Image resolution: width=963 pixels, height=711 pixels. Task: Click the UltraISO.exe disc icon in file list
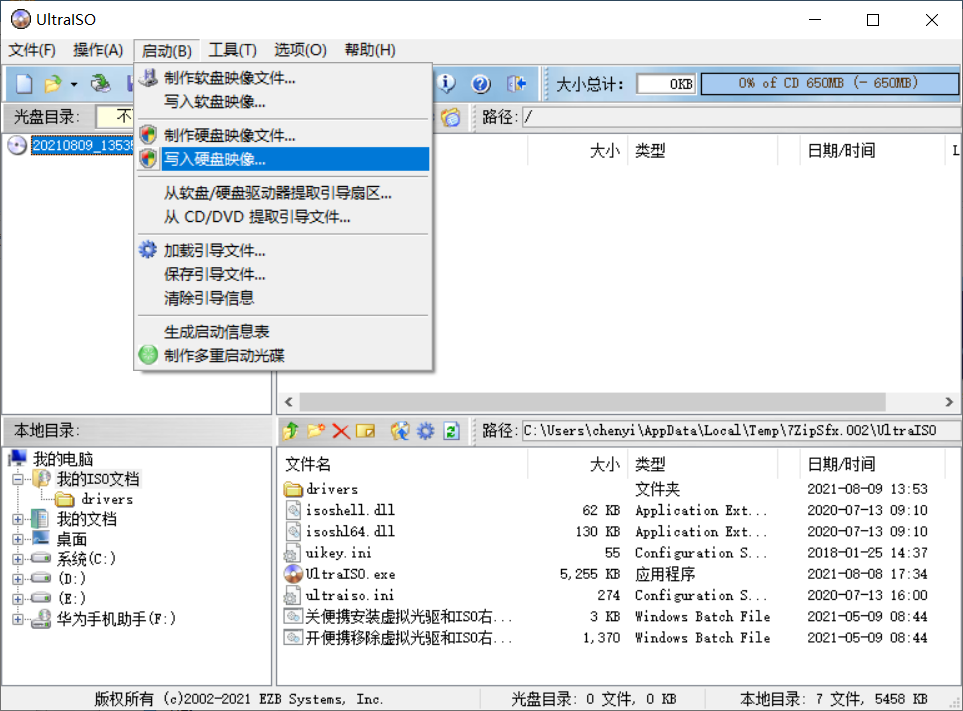click(x=293, y=574)
